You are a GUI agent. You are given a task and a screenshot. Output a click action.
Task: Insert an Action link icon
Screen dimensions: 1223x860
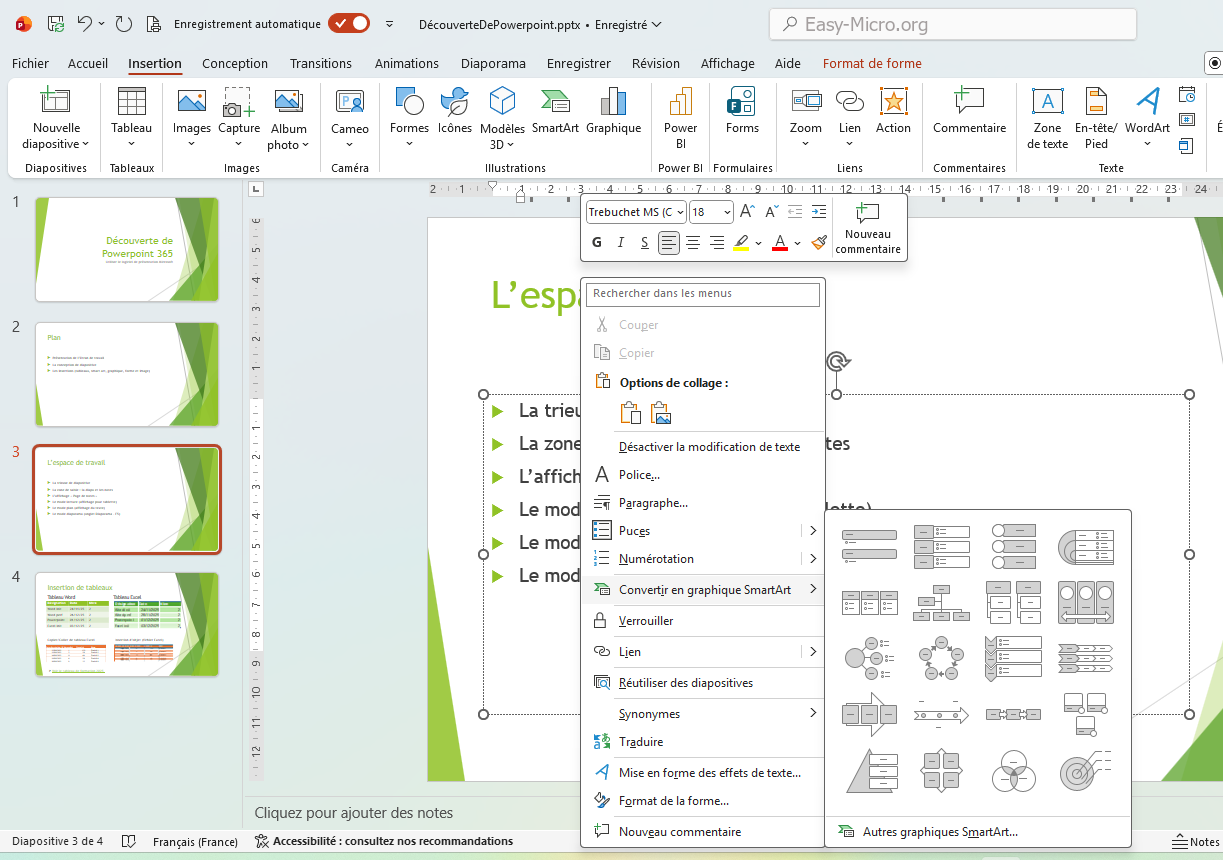[893, 110]
